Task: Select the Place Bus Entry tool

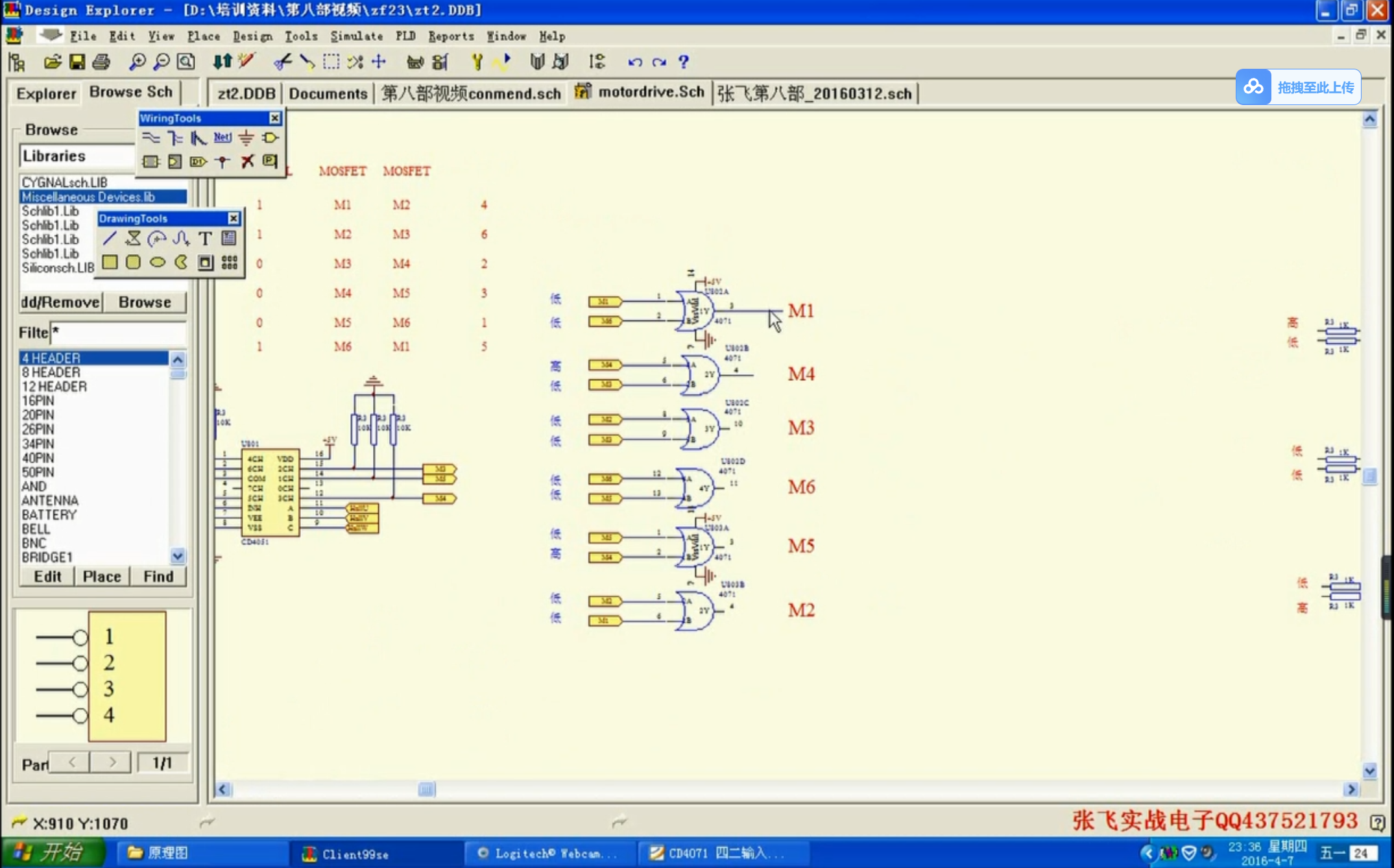Action: pos(198,138)
